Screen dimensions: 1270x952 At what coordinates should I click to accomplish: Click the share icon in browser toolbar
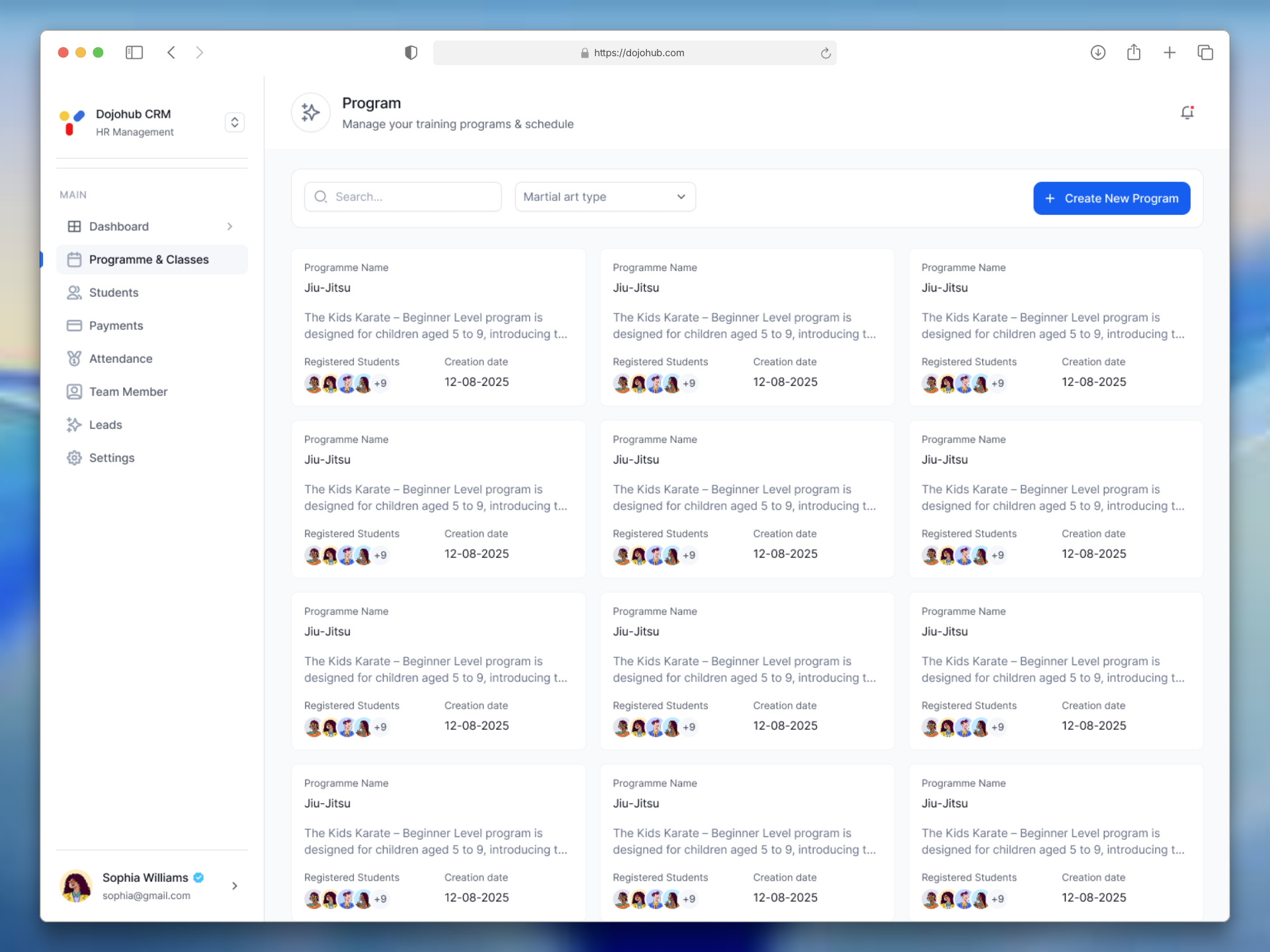[1134, 52]
